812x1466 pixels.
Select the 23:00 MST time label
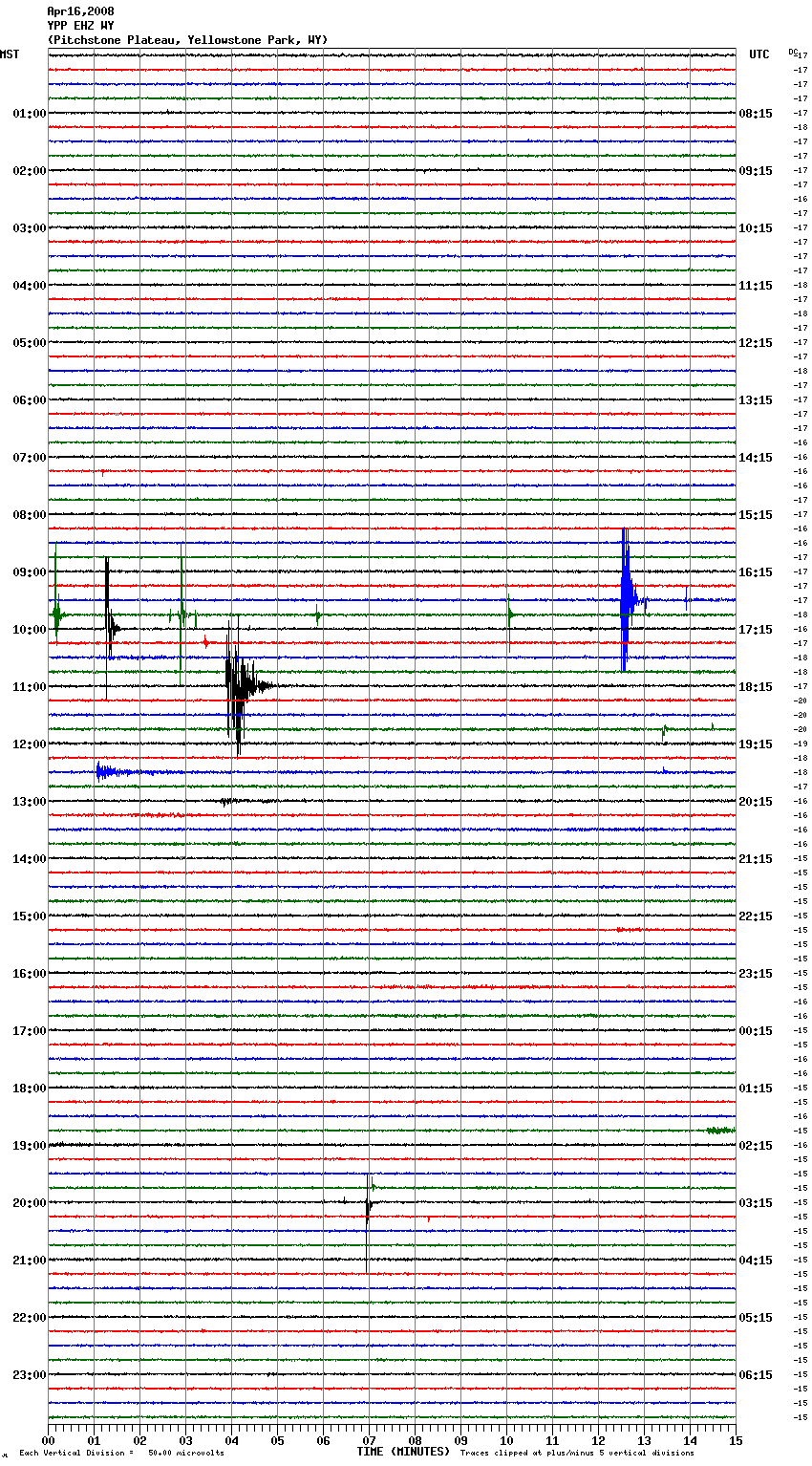[x=30, y=1375]
